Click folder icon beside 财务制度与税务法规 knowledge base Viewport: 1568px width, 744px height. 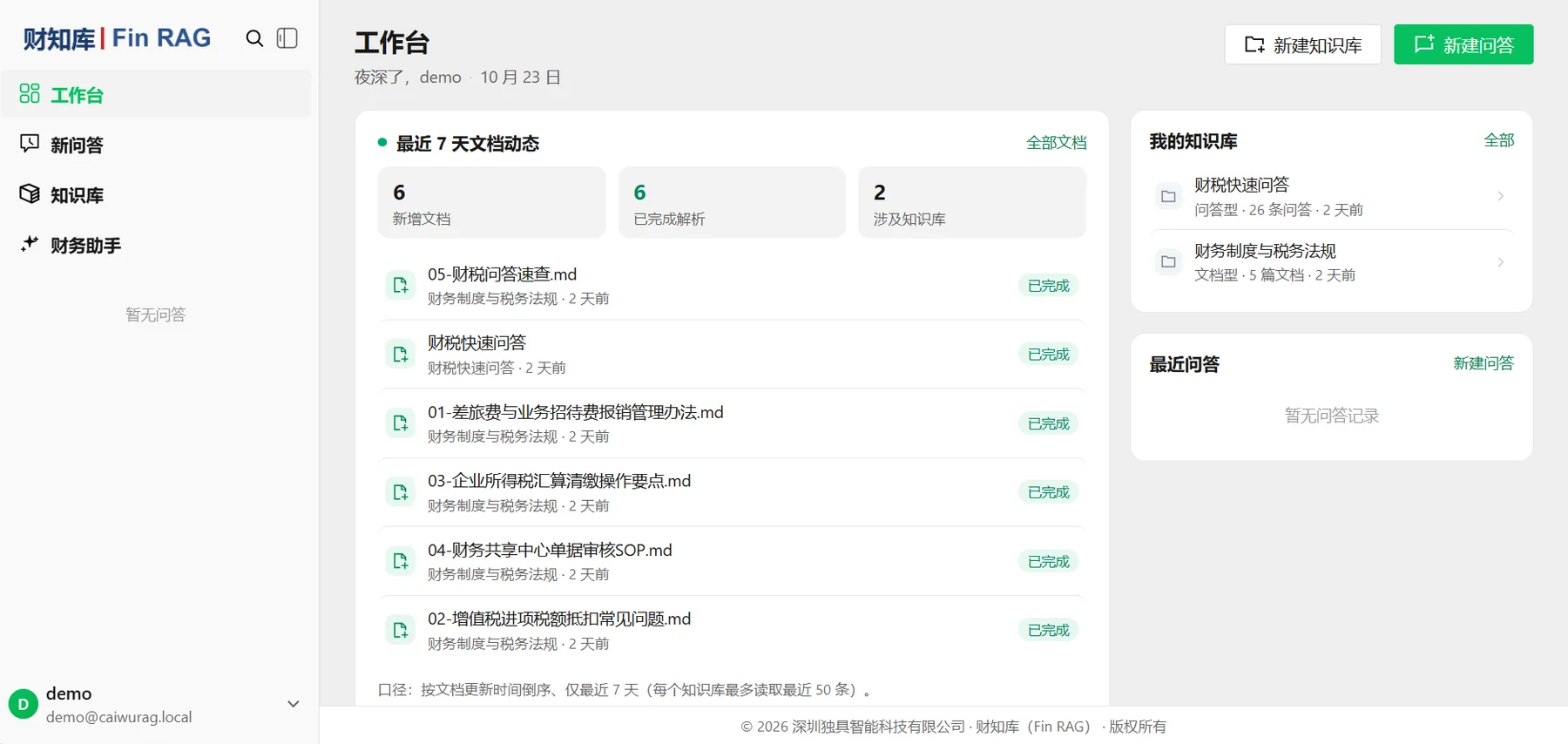pos(1169,262)
